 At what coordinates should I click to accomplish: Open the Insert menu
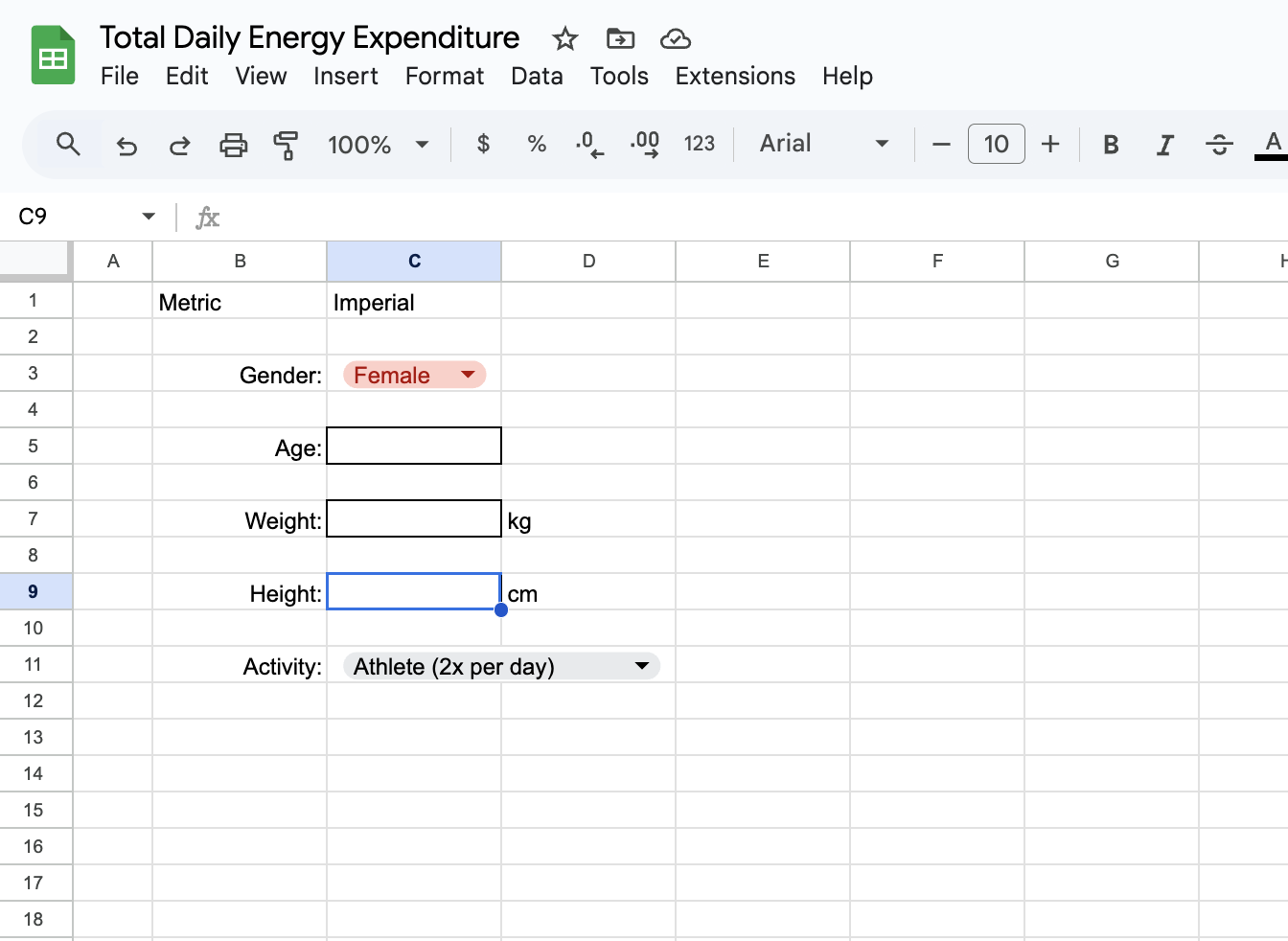[x=346, y=76]
